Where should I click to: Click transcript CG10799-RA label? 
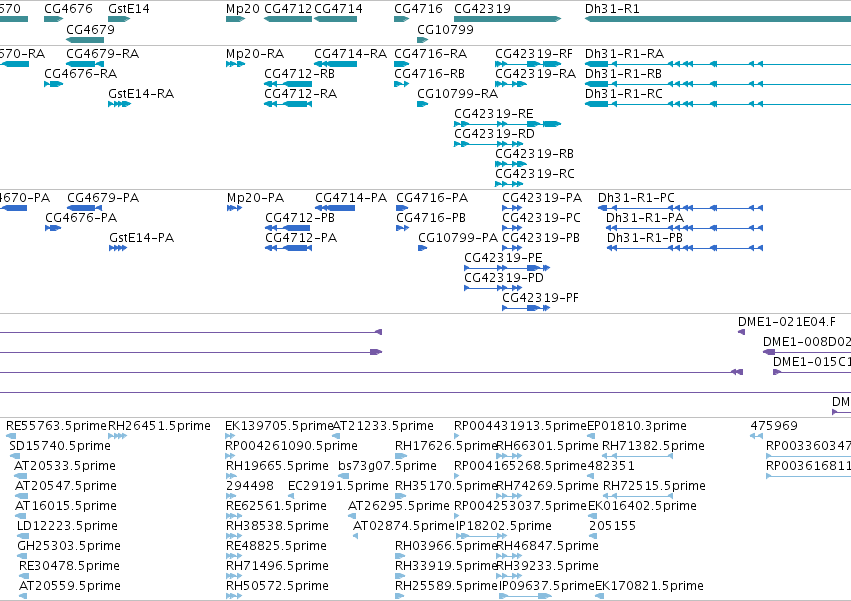pyautogui.click(x=458, y=93)
